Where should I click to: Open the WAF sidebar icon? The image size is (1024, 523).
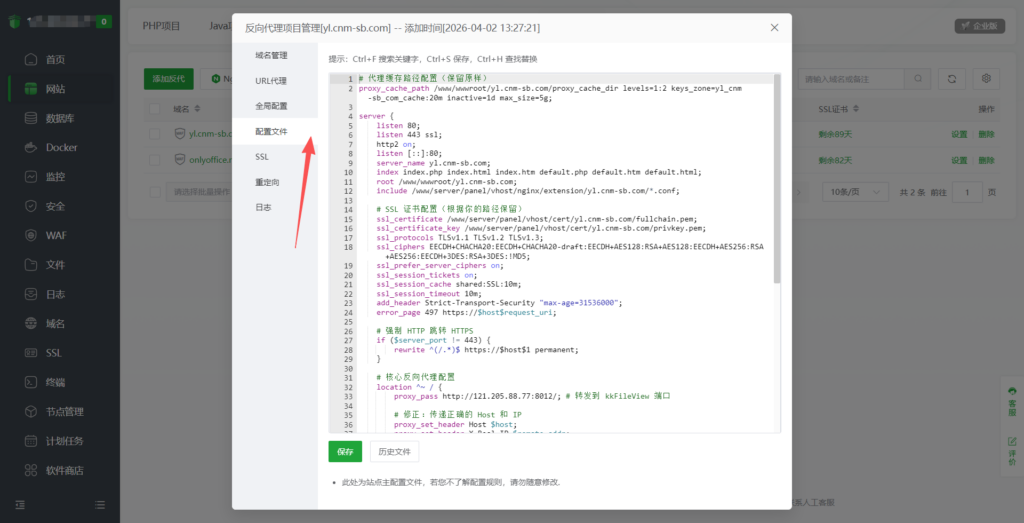(31, 236)
